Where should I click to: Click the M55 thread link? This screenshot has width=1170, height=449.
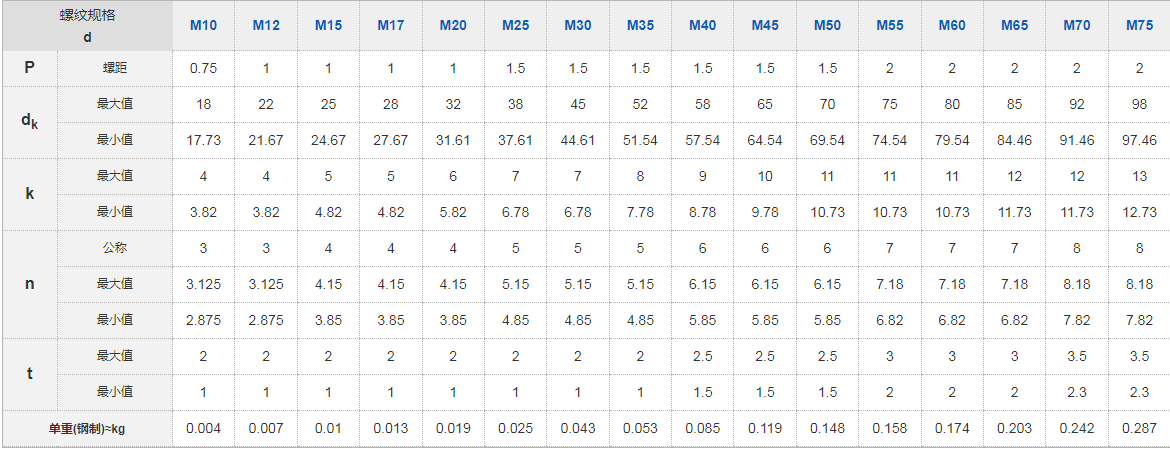coord(889,25)
